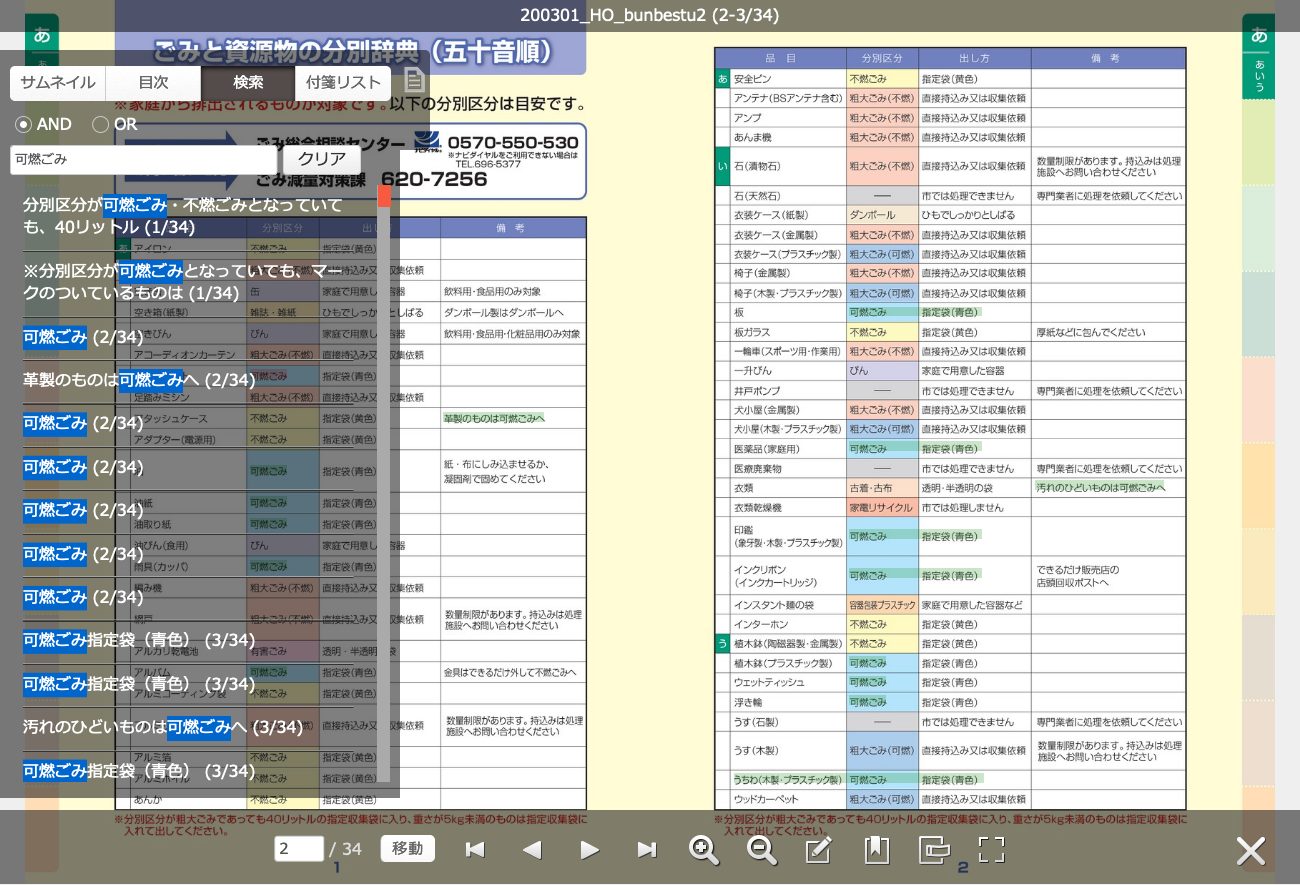
Task: Click the 移動 button
Action: pyautogui.click(x=407, y=848)
